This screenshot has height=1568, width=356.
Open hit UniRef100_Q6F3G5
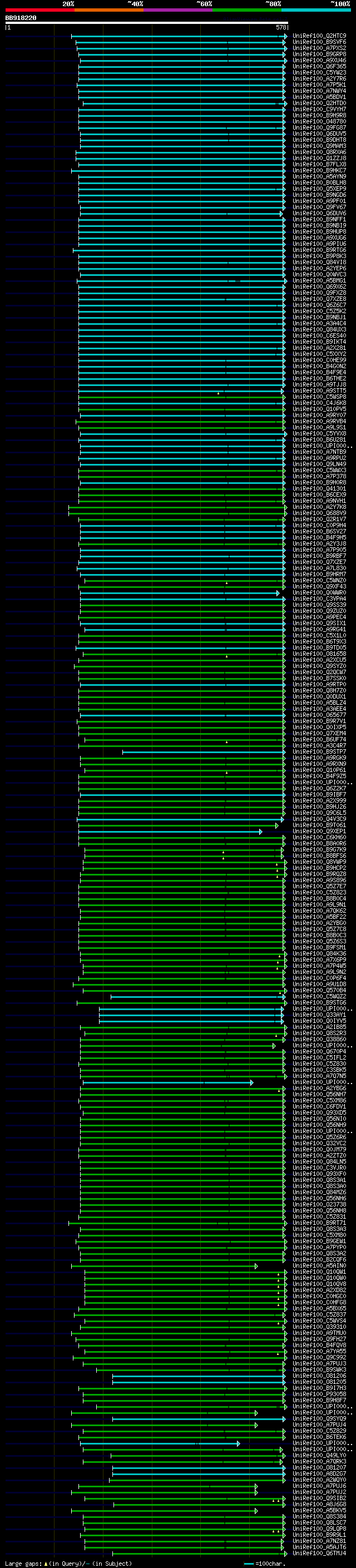tap(319, 66)
